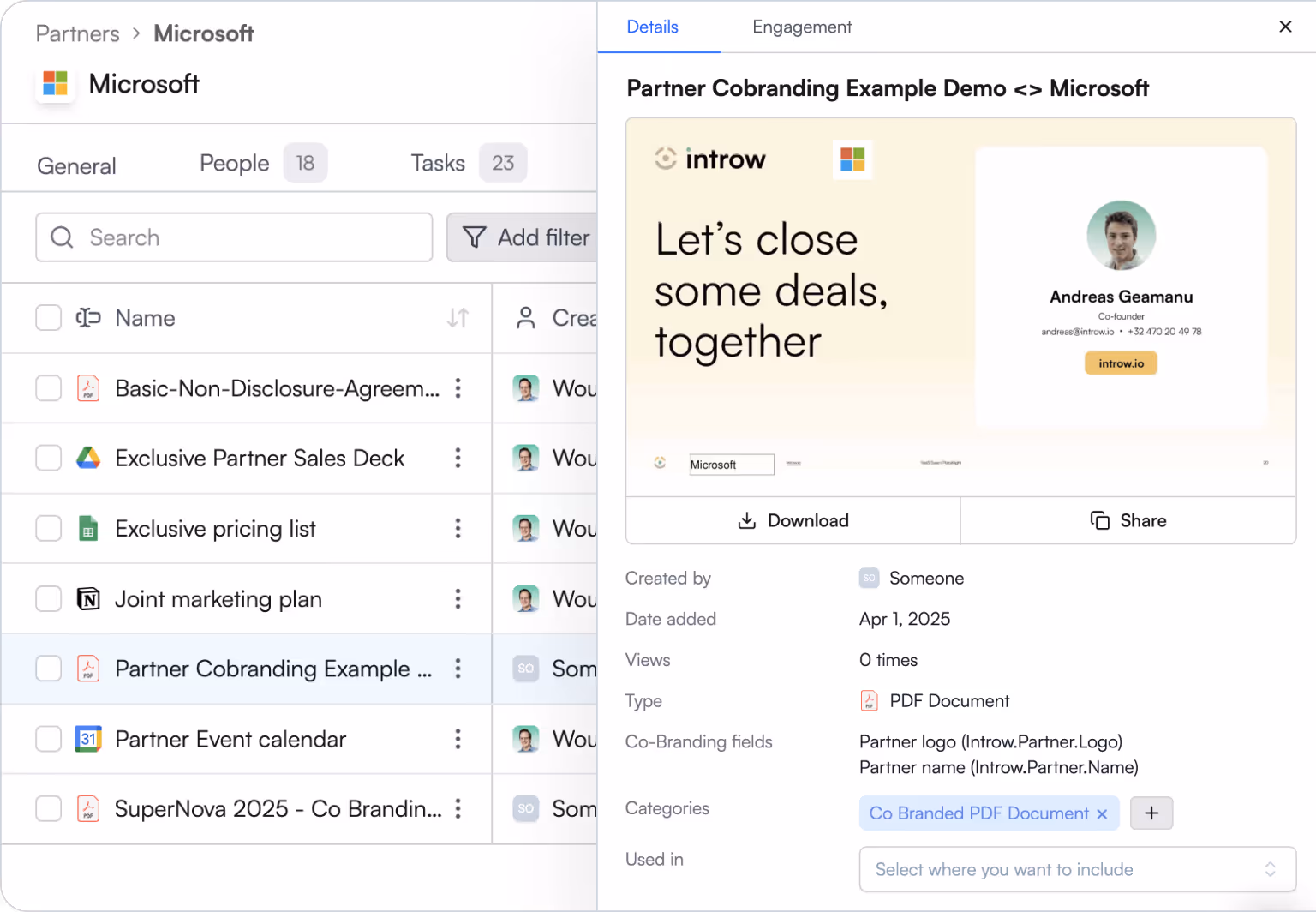This screenshot has width=1316, height=912.
Task: Click the PDF icon of Partner Cobranding Example
Action: pyautogui.click(x=88, y=669)
